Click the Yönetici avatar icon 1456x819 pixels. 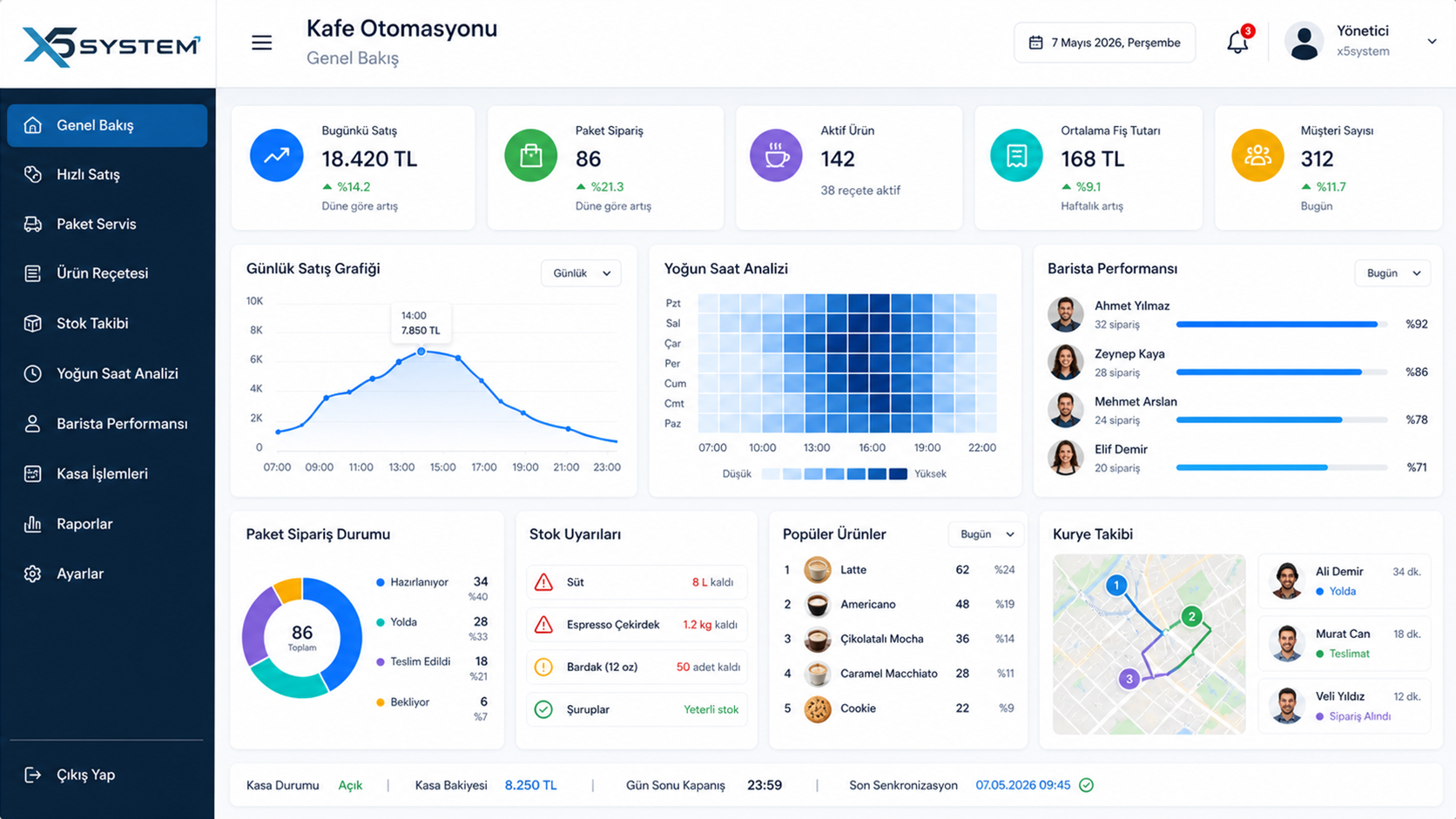(1304, 42)
